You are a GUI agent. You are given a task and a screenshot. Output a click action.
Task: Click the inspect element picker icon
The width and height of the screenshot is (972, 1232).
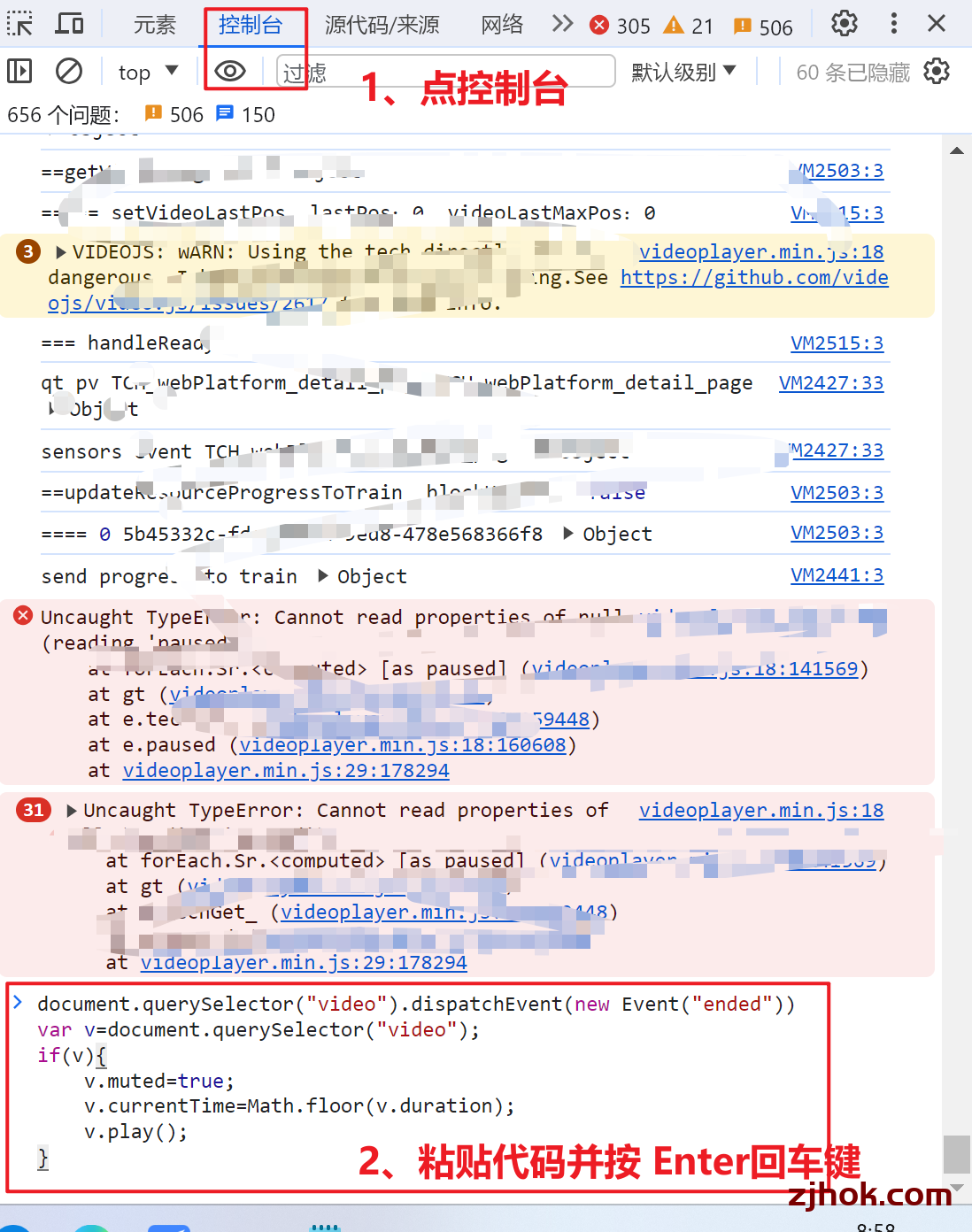(19, 24)
